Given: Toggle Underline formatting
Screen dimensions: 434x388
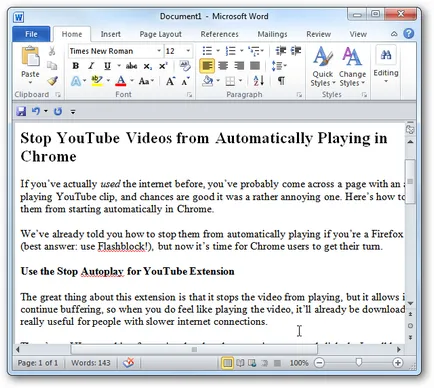Looking at the screenshot, I should click(x=107, y=66).
